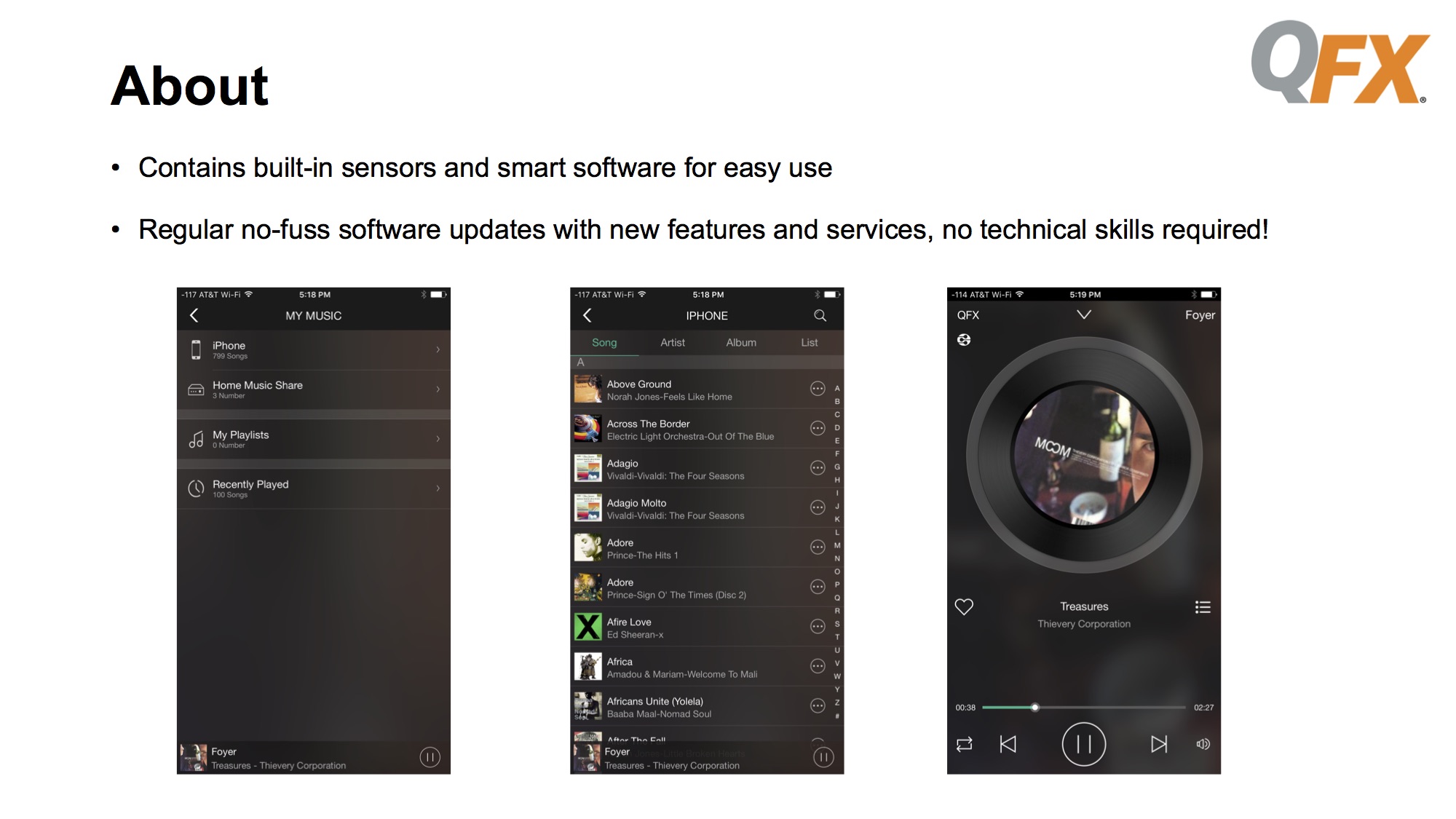
Task: Expand the Home Music Share row
Action: pyautogui.click(x=314, y=389)
